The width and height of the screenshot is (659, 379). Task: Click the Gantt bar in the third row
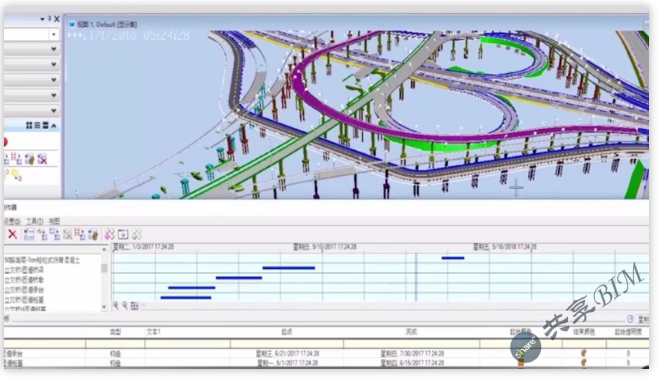tap(239, 278)
